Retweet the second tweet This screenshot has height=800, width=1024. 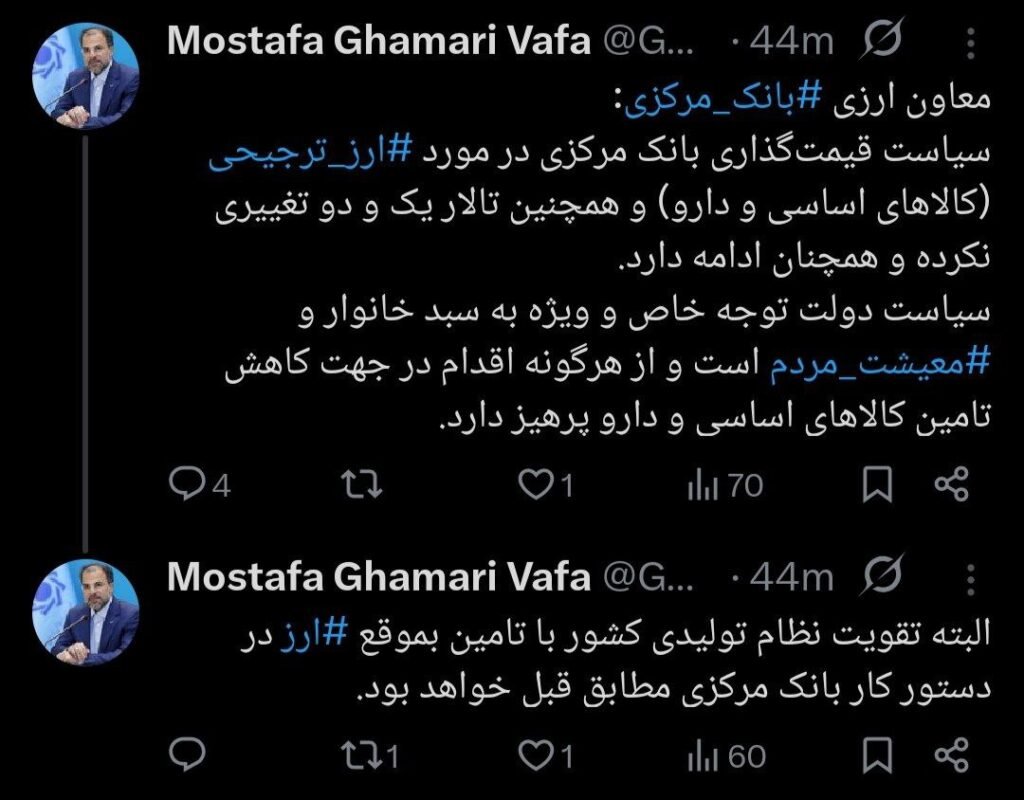pos(361,754)
